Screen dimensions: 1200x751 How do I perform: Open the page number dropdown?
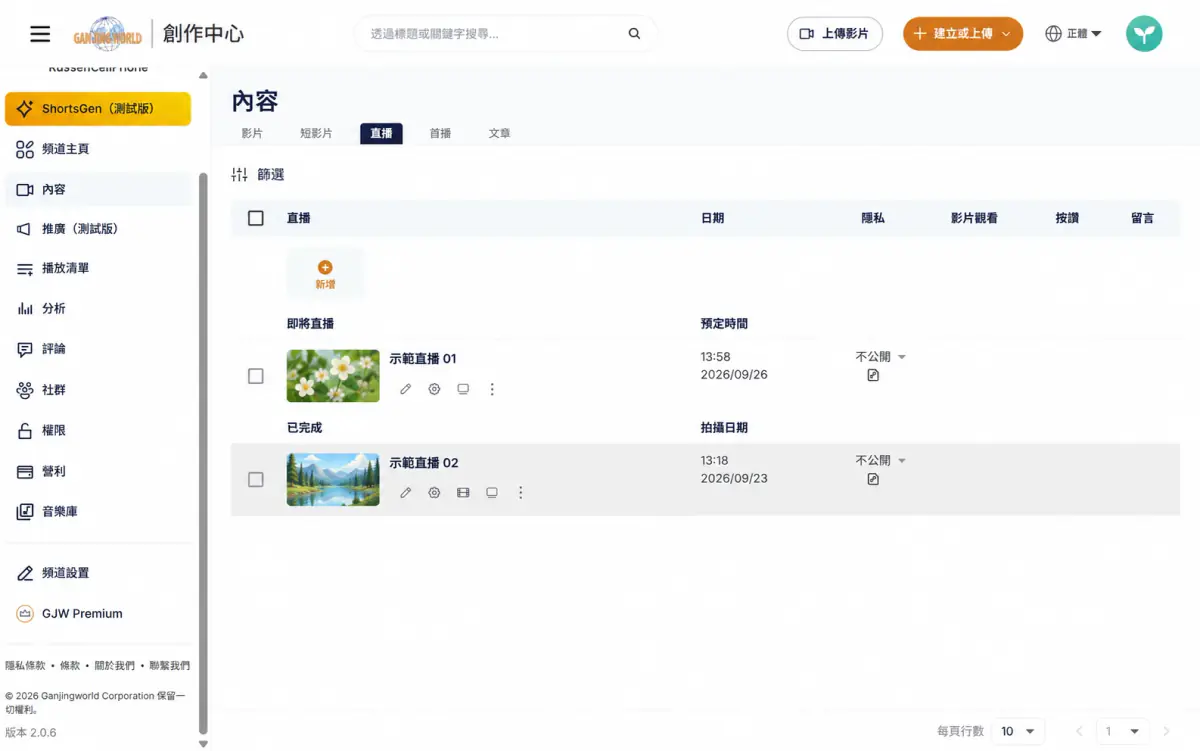click(1121, 731)
